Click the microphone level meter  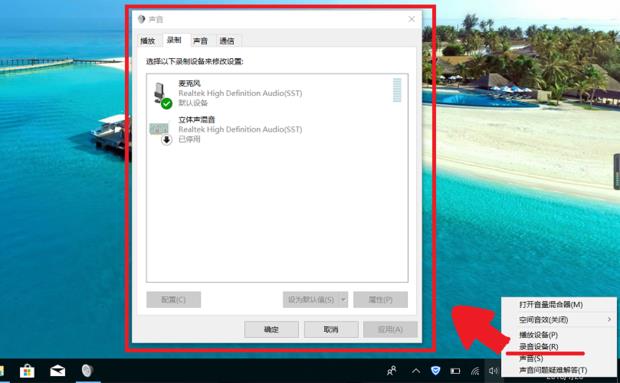click(x=397, y=90)
